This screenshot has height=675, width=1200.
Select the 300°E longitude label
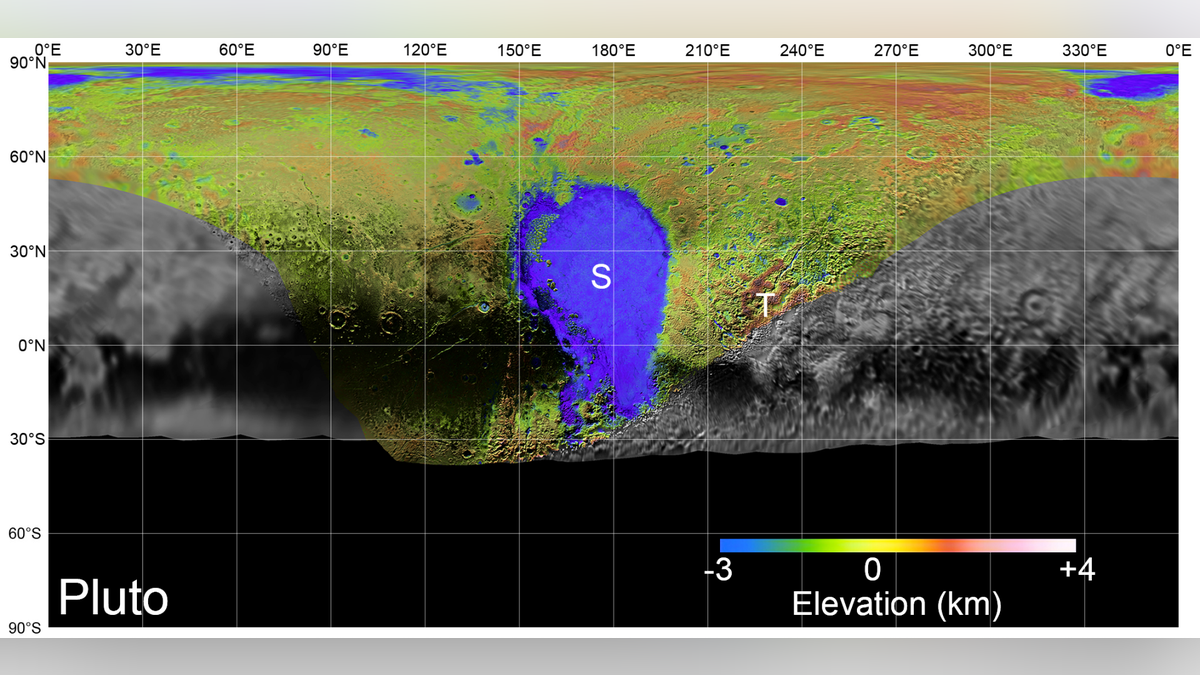(990, 50)
